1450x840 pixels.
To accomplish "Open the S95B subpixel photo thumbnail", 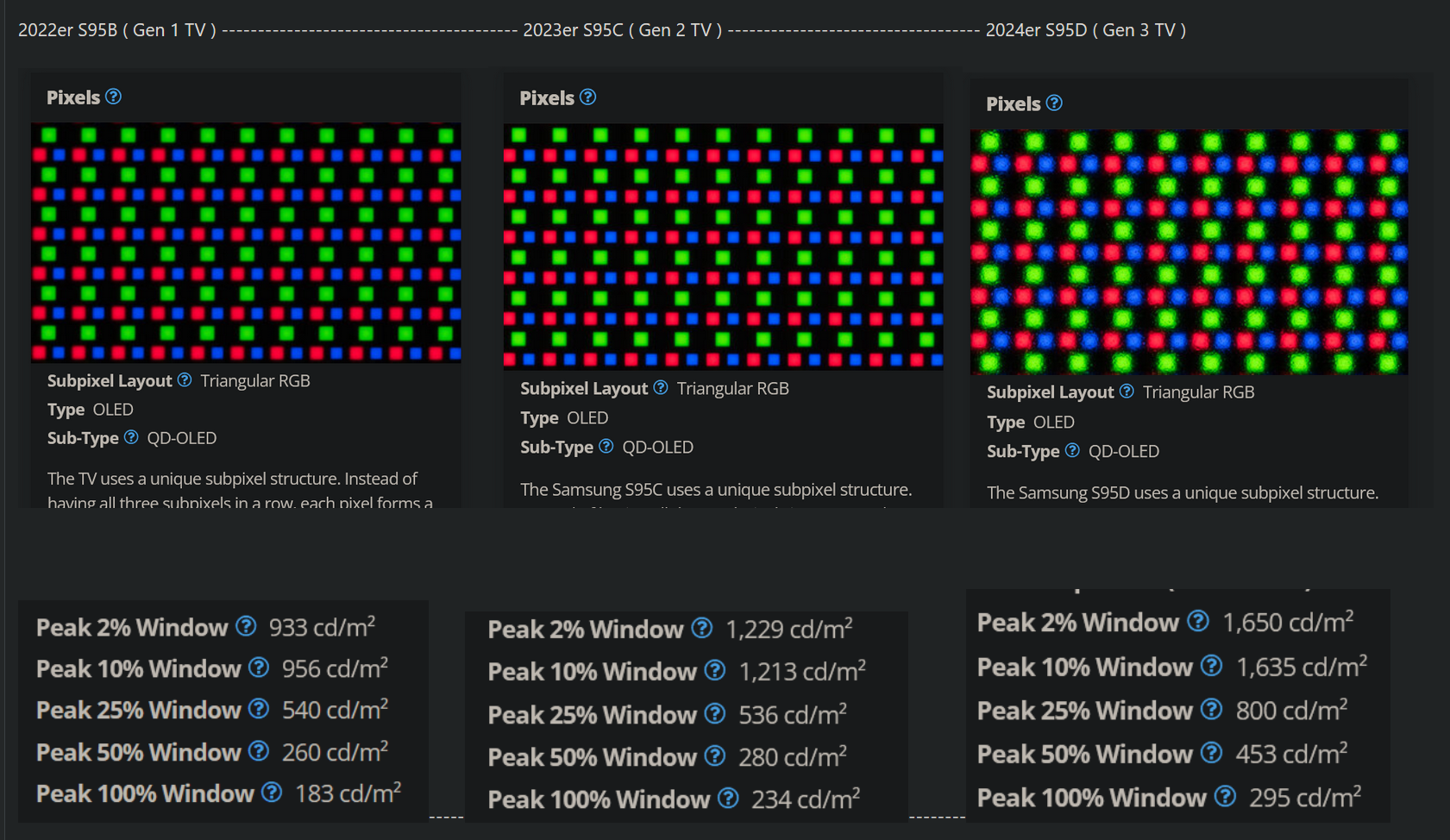I will click(246, 242).
